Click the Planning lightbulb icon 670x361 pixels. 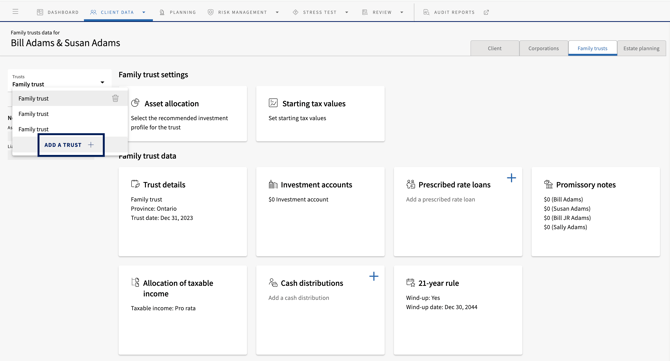tap(162, 12)
